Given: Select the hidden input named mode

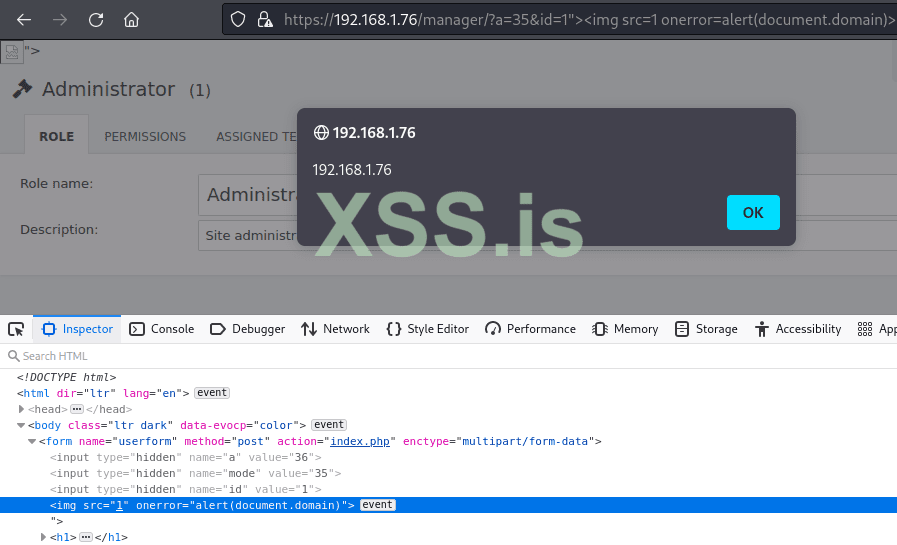Looking at the screenshot, I should (195, 474).
